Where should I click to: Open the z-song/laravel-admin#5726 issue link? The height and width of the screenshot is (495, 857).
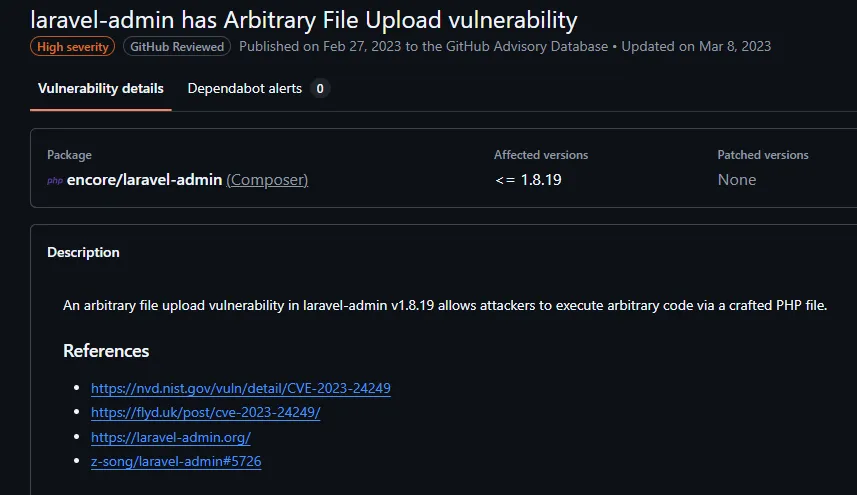(176, 461)
